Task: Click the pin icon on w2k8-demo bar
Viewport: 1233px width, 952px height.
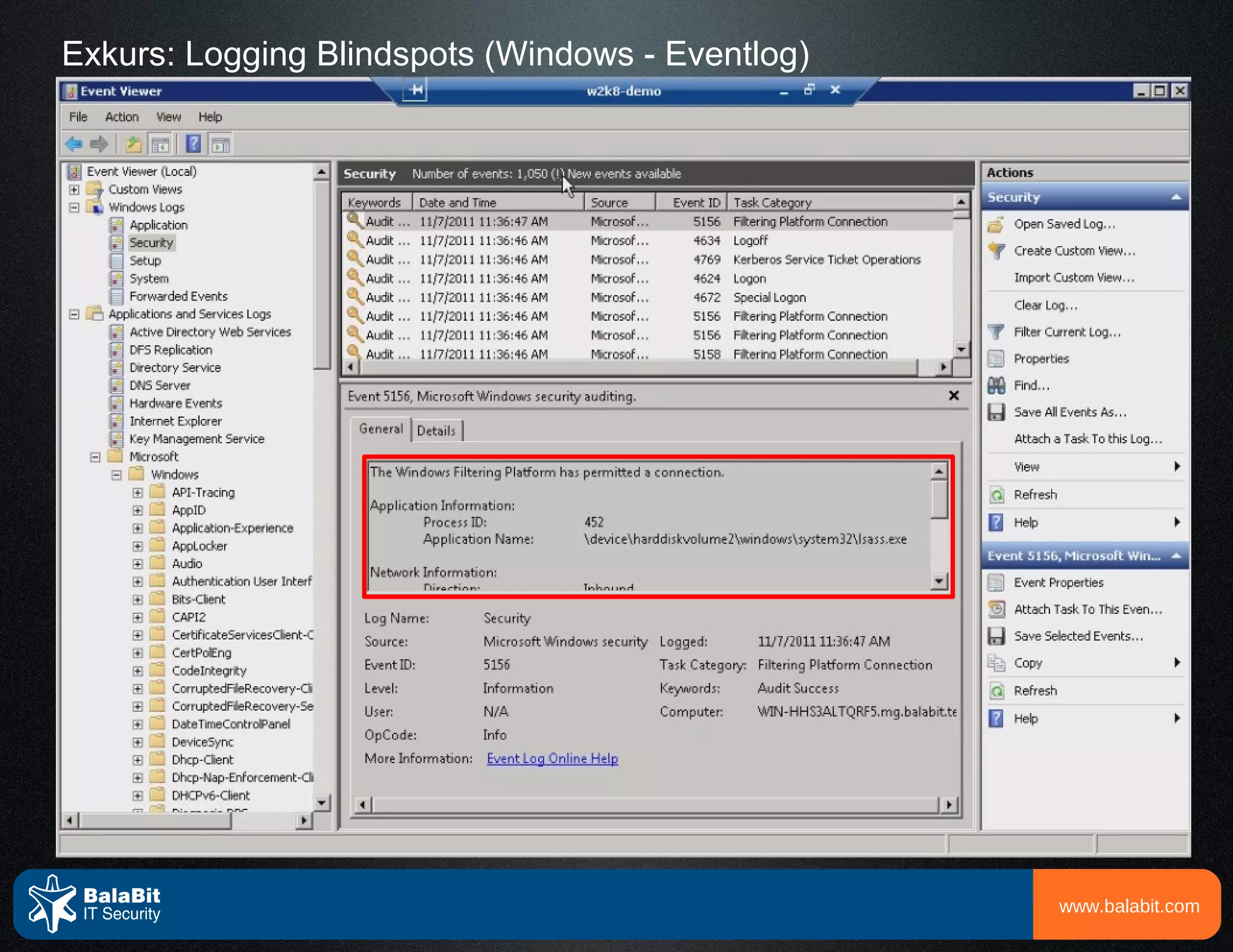Action: tap(415, 90)
